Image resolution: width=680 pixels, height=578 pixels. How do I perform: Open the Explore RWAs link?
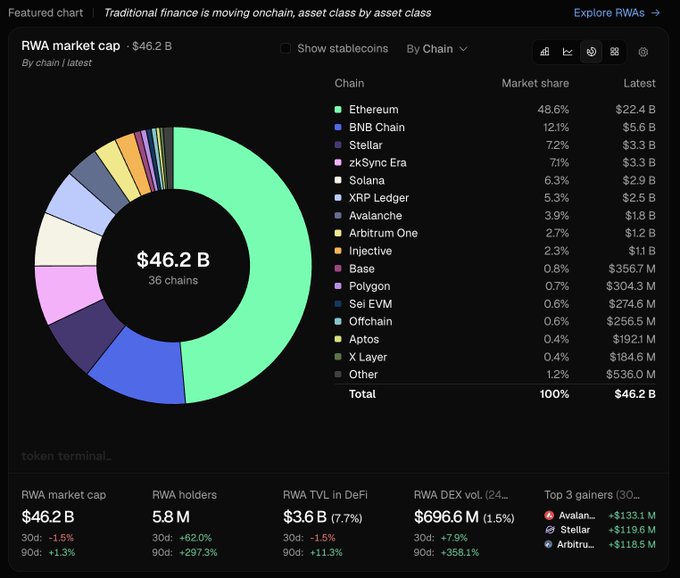(x=617, y=13)
